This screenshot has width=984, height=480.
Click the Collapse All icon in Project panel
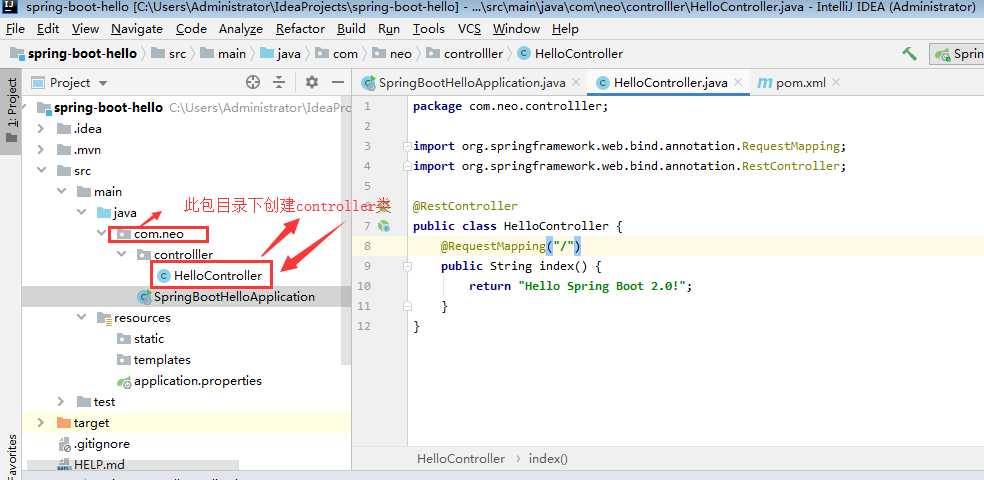(279, 82)
